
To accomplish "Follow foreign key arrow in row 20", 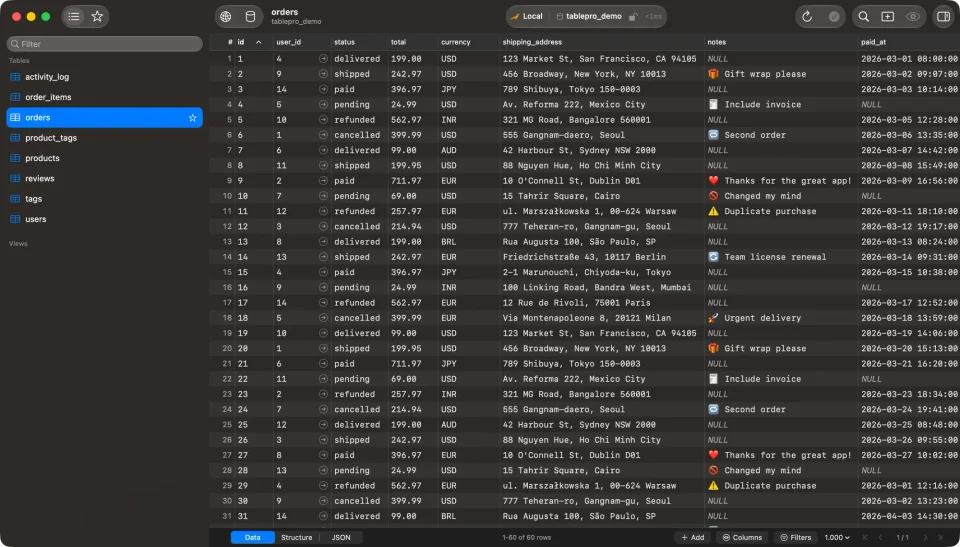I will point(323,349).
